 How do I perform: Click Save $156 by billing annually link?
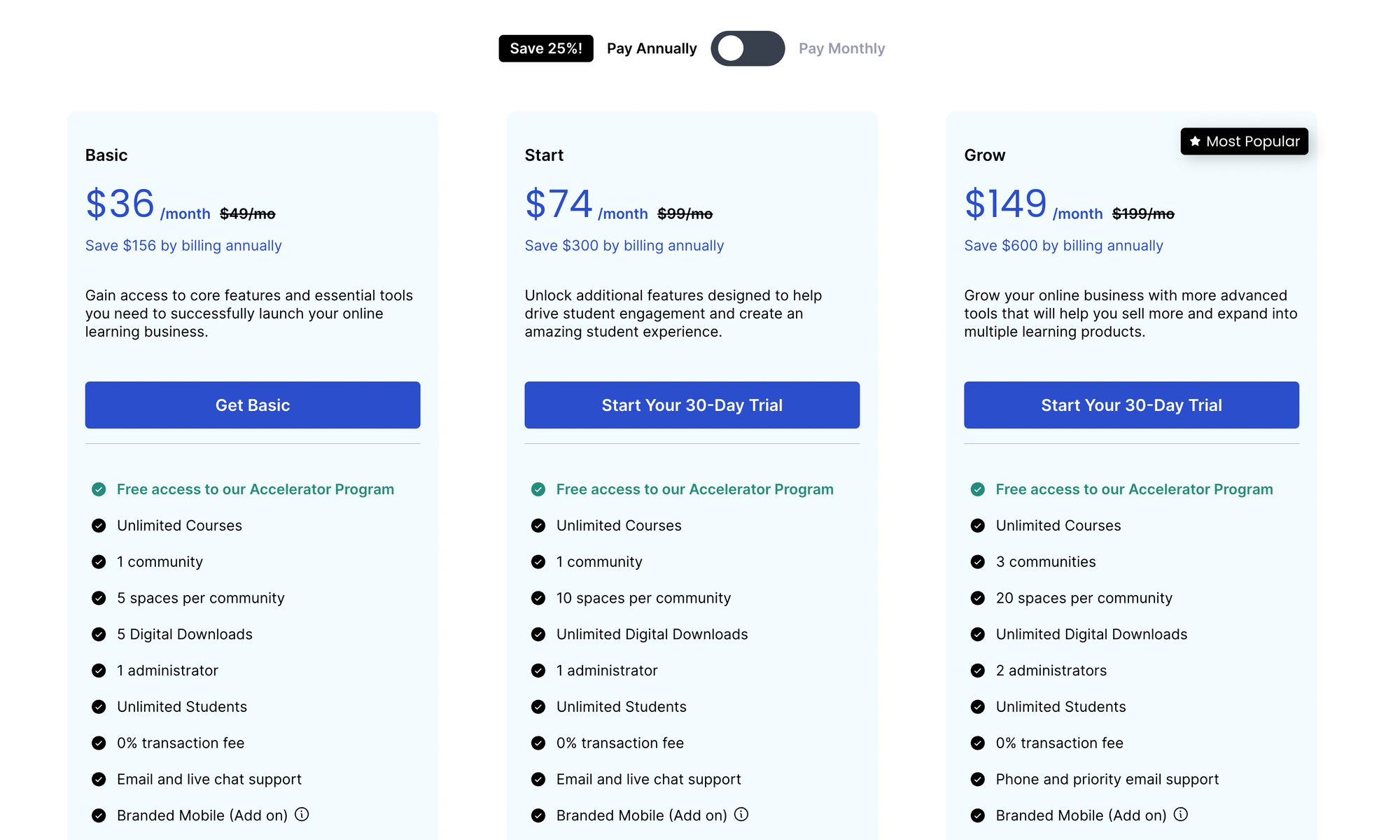tap(183, 246)
